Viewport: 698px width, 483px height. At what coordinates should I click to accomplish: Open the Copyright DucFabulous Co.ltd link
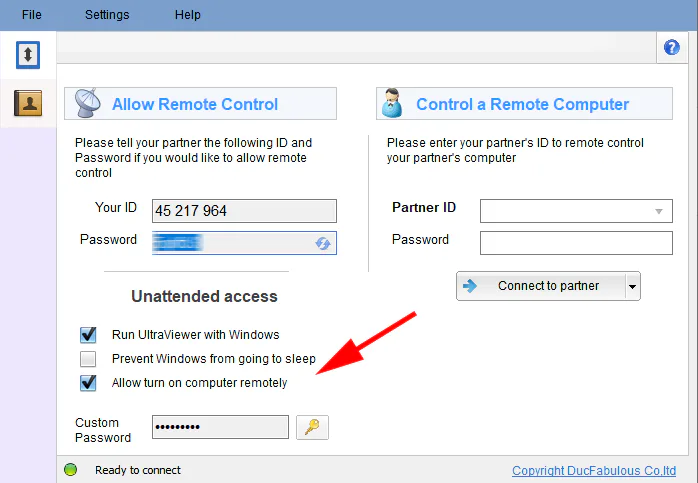click(x=594, y=471)
